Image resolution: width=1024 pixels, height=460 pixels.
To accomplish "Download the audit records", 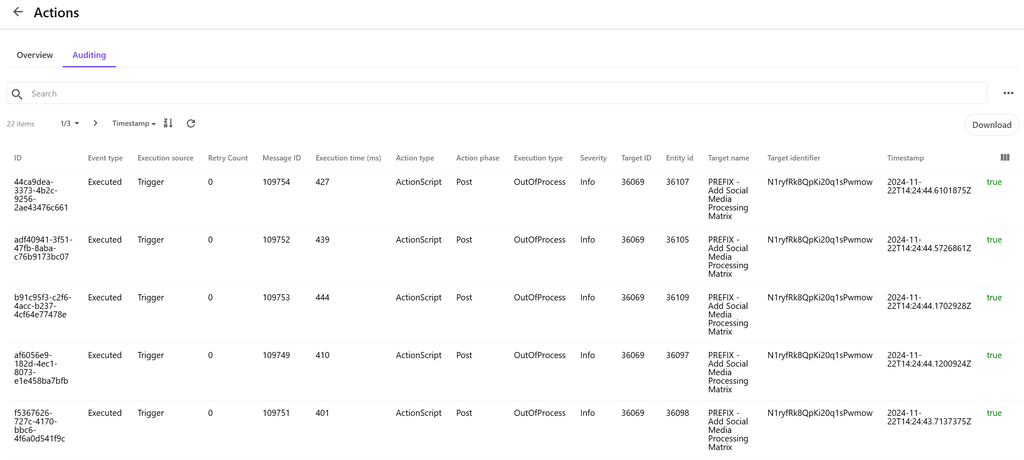I will 991,125.
